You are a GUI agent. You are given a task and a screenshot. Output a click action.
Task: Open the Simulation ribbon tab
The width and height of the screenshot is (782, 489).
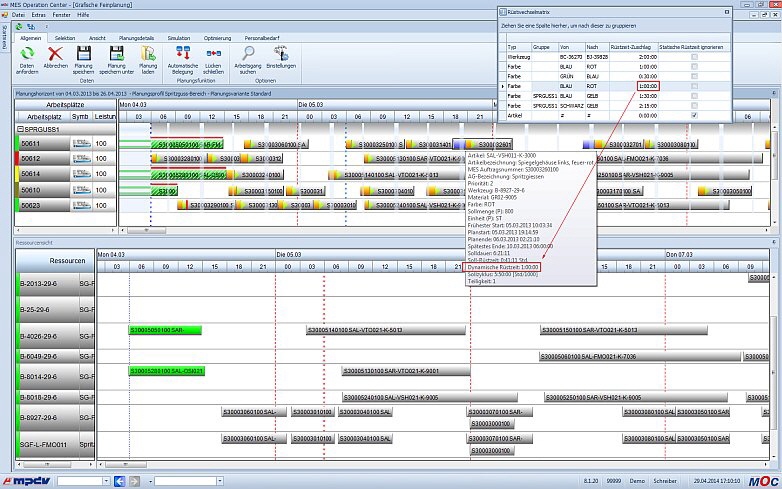(x=179, y=38)
